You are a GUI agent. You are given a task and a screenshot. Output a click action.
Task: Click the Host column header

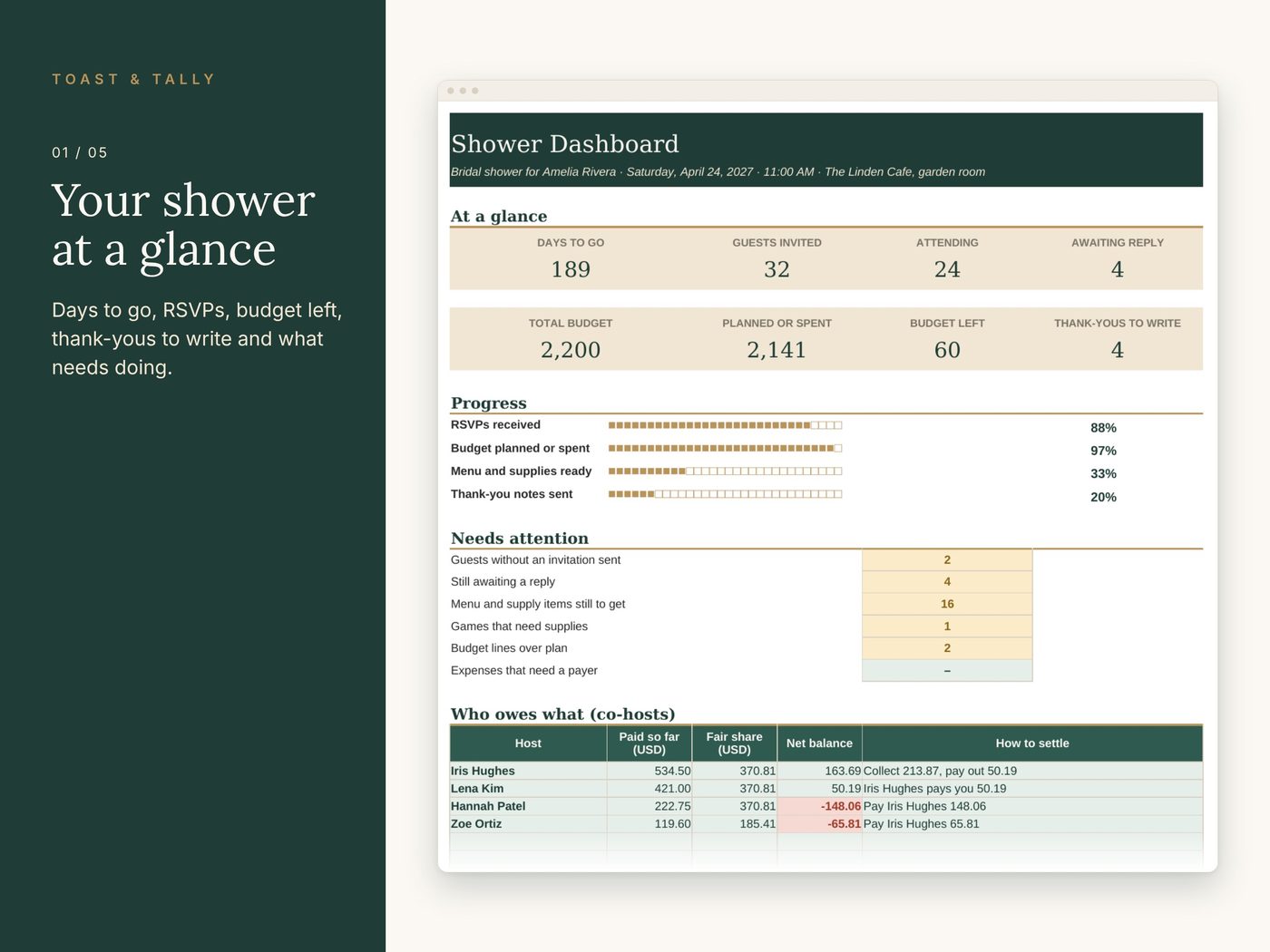[528, 743]
